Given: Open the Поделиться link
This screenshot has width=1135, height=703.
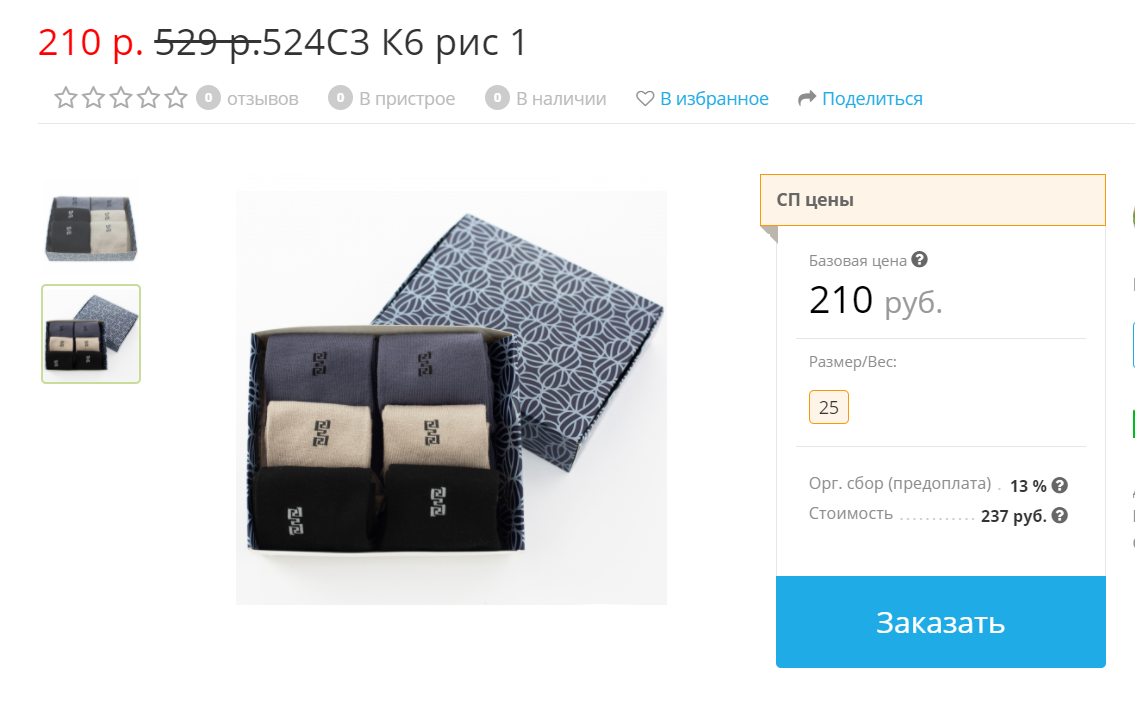Looking at the screenshot, I should coord(872,98).
